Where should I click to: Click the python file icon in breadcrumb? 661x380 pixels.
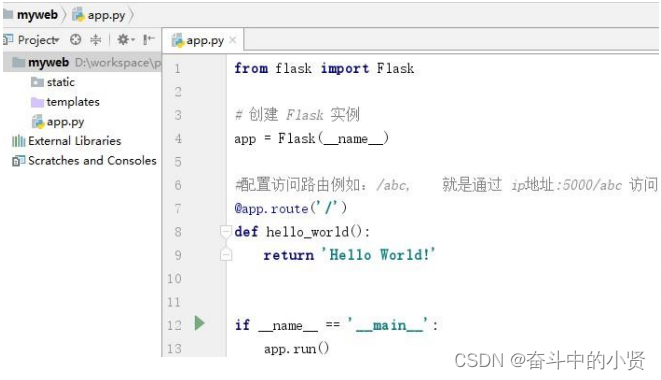click(x=78, y=15)
